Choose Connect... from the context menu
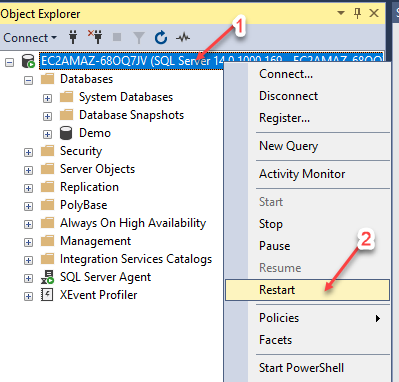 click(307, 74)
